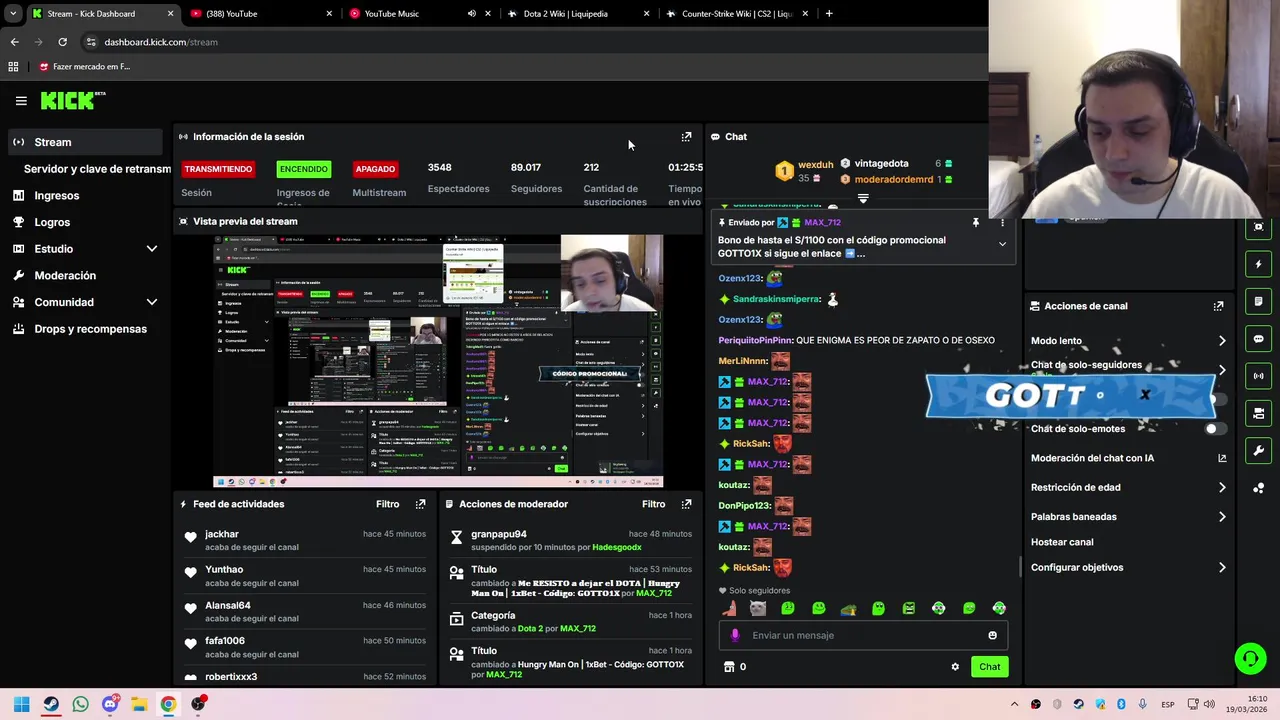Pop out the Acciones de canal panel

click(x=1218, y=306)
